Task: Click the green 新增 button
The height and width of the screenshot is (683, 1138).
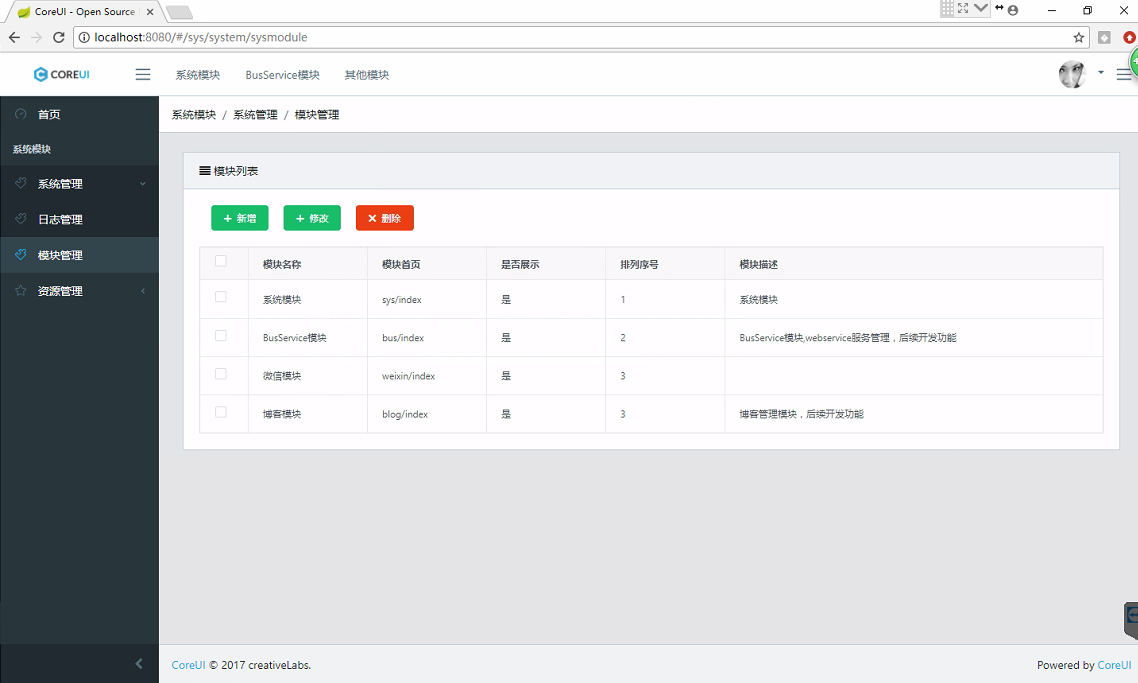Action: (240, 218)
